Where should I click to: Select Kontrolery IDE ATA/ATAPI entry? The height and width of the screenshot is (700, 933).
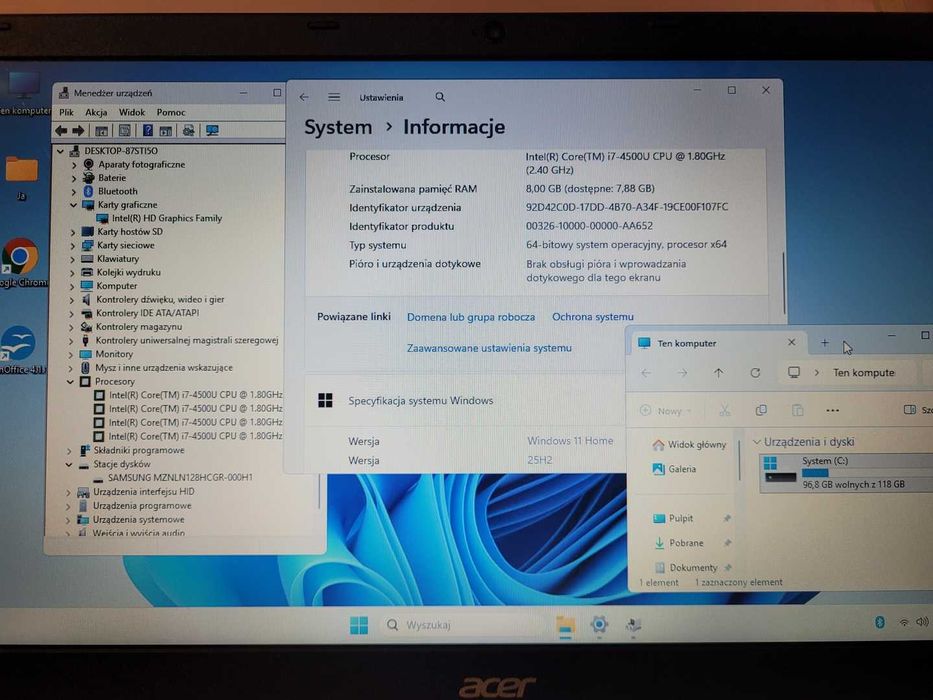[148, 313]
